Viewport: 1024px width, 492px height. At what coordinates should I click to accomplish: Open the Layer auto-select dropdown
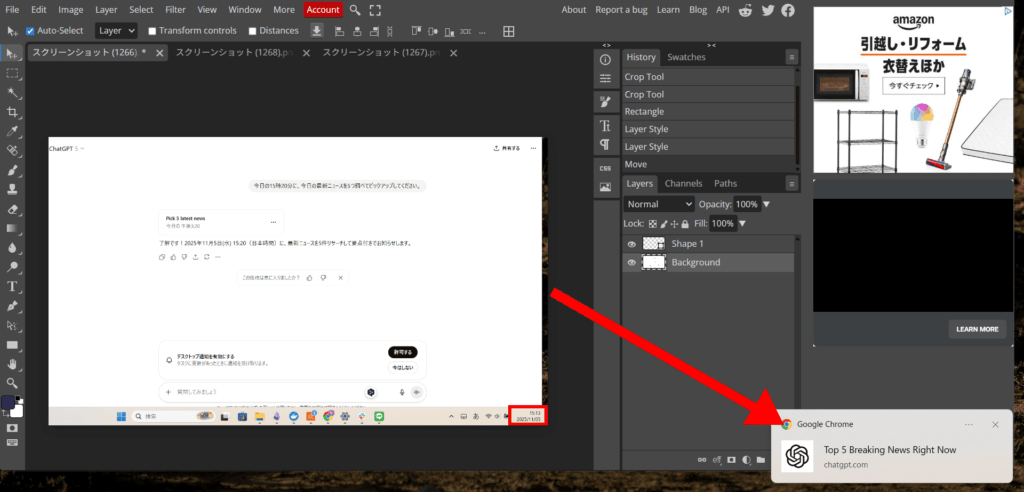coord(116,31)
